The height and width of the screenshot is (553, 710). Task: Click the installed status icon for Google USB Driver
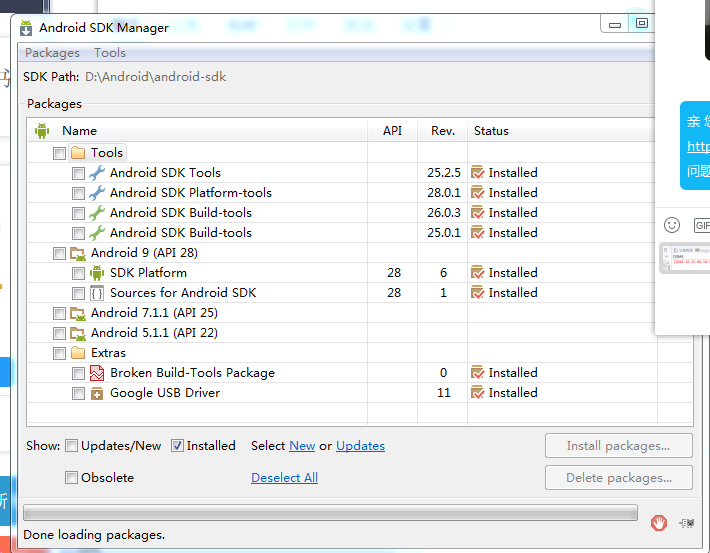(478, 393)
